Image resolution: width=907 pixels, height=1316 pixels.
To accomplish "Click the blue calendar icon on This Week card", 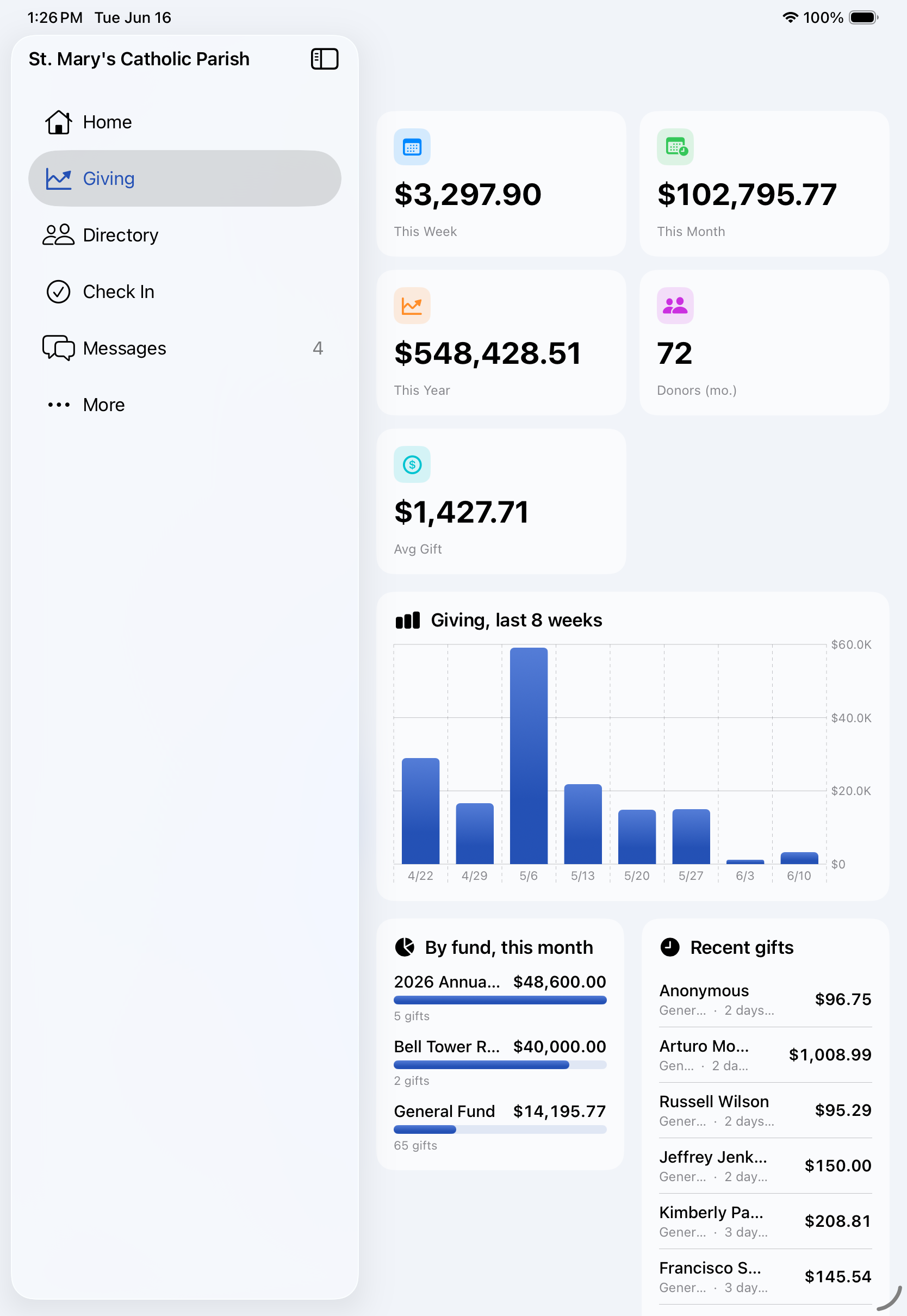I will click(412, 147).
